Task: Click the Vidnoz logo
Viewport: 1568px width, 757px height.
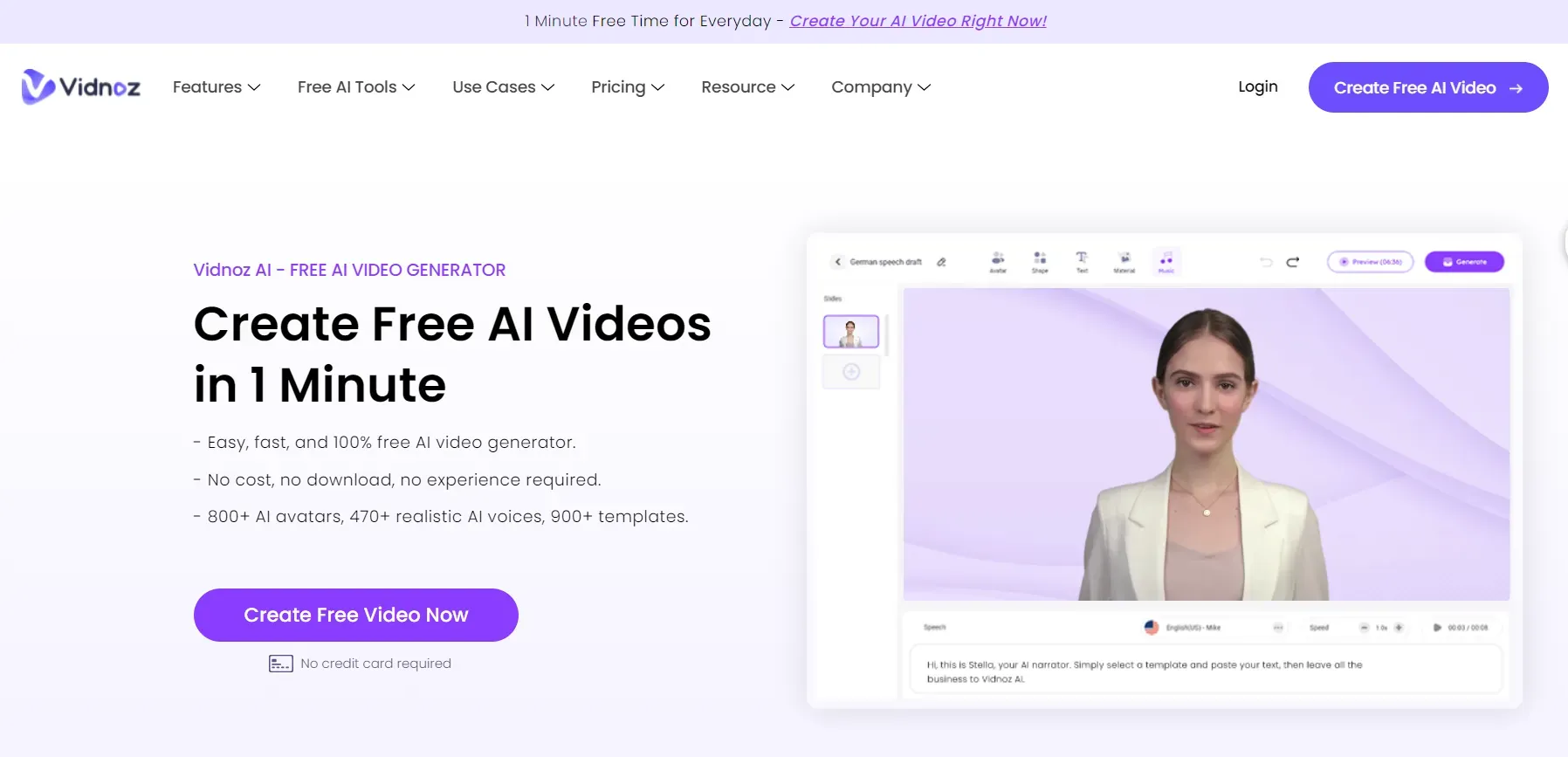Action: [80, 86]
